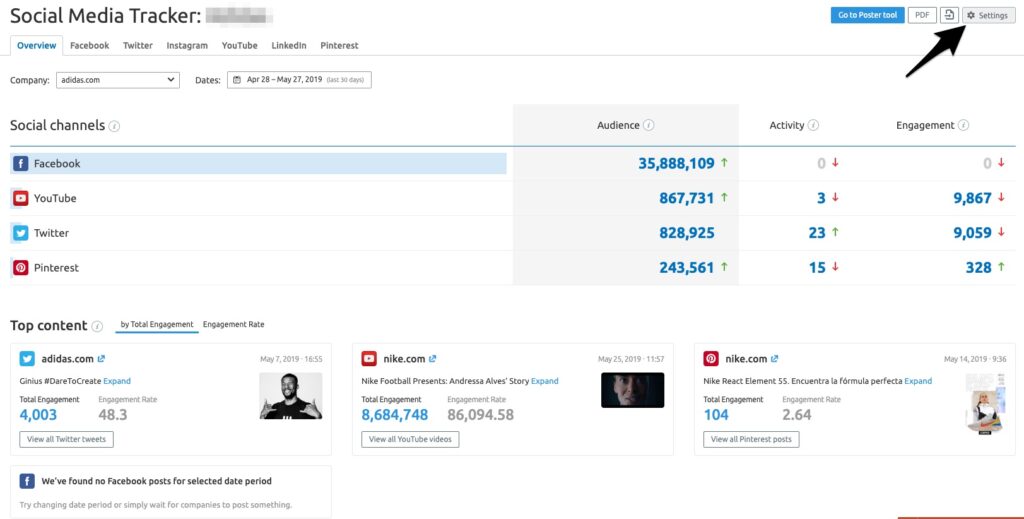
Task: Open the Company dropdown showing adidas.com
Action: (x=116, y=80)
